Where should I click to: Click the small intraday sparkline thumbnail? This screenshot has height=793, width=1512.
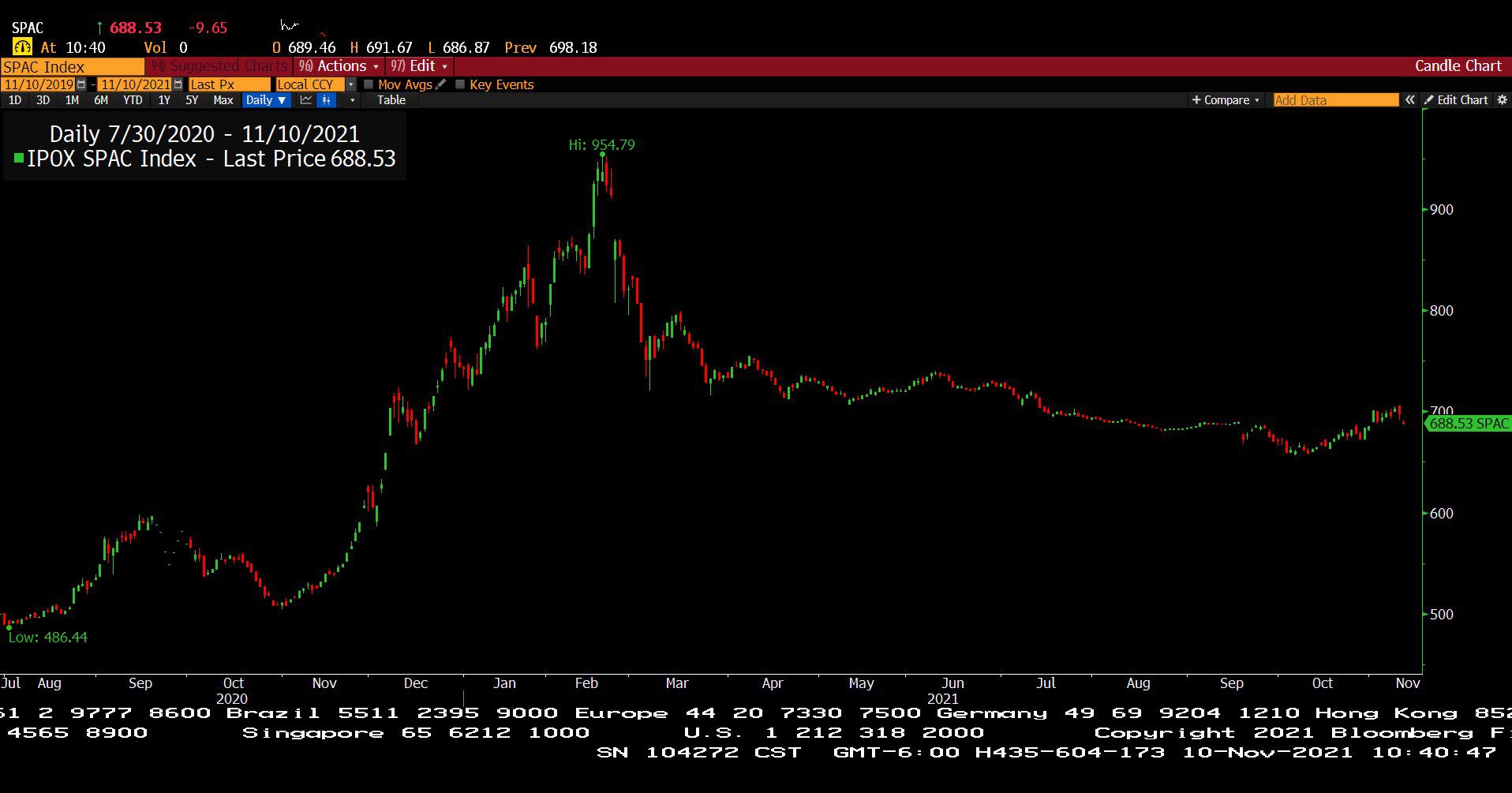290,26
